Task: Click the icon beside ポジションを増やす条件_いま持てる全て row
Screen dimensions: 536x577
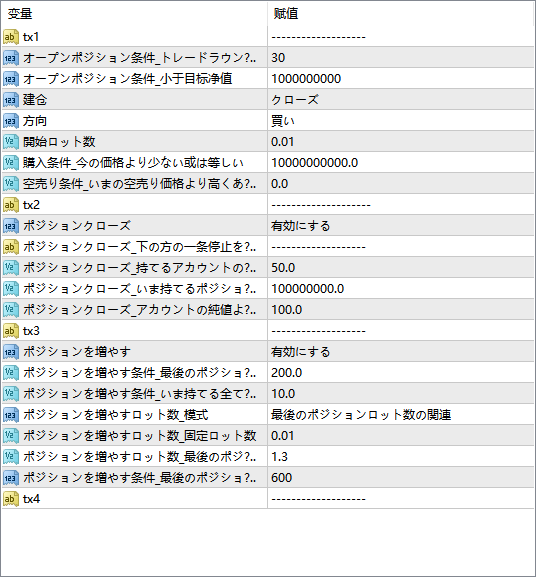Action: tap(11, 394)
